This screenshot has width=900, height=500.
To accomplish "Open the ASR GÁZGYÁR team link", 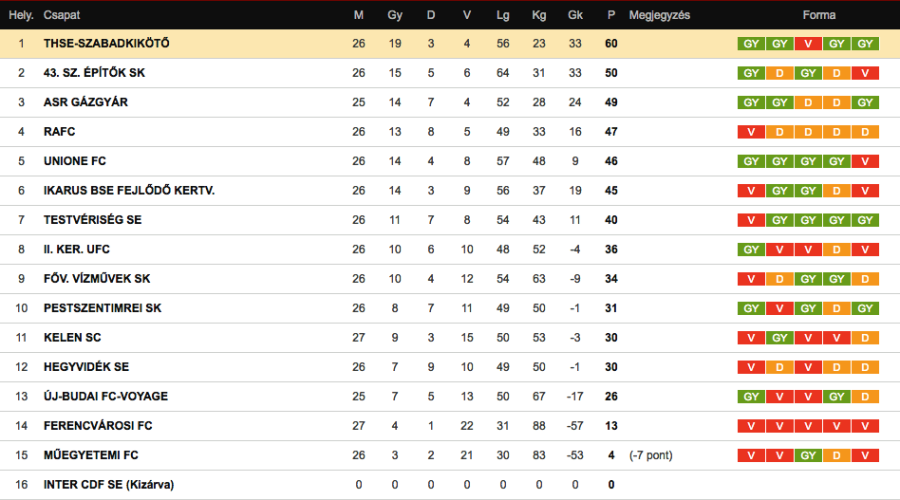I will [85, 102].
